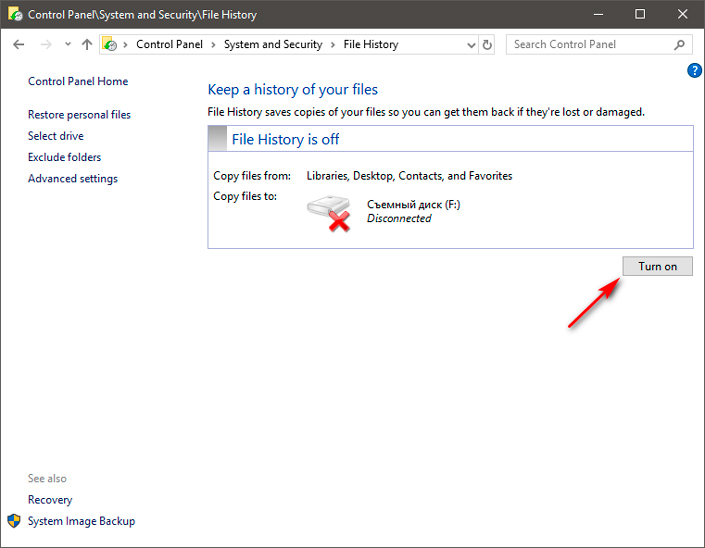Expand the chevron before Control Panel breadcrumb
Image resolution: width=705 pixels, height=548 pixels.
[125, 45]
